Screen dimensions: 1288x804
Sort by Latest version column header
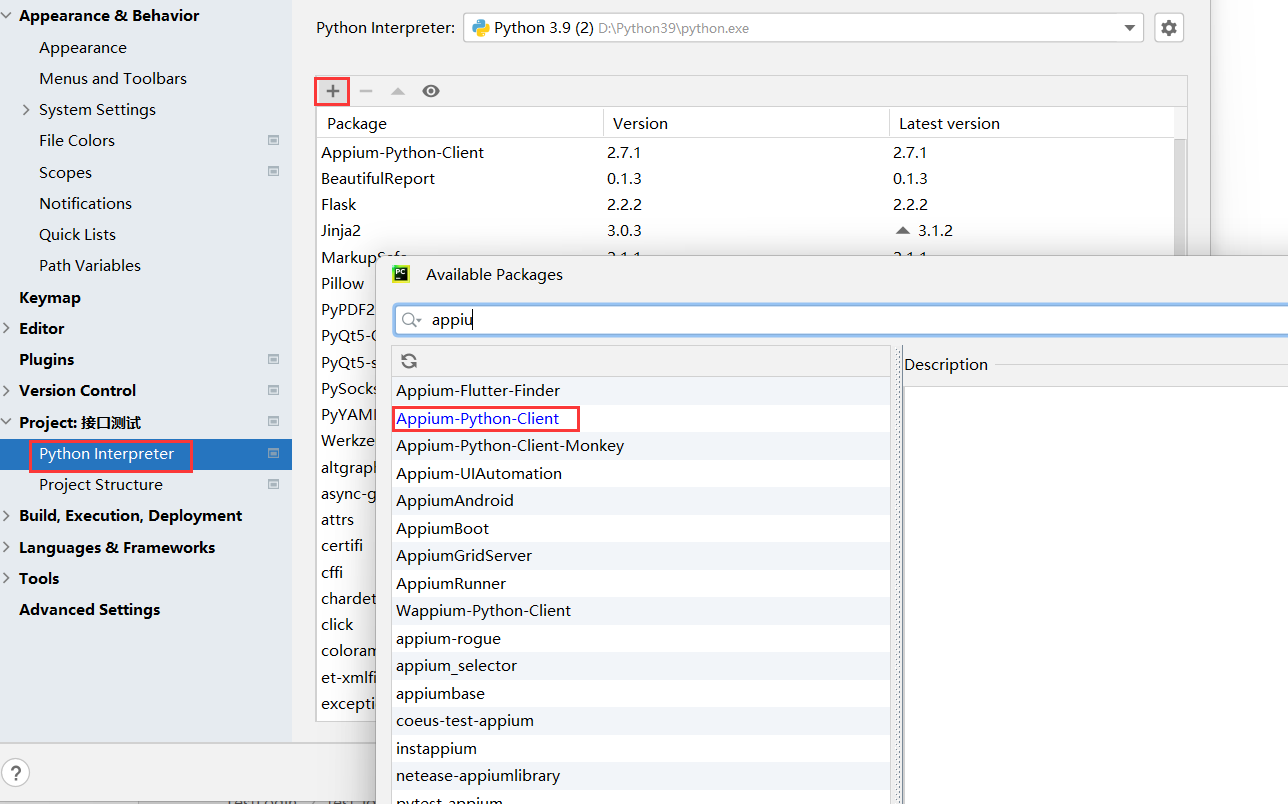[x=1031, y=124]
